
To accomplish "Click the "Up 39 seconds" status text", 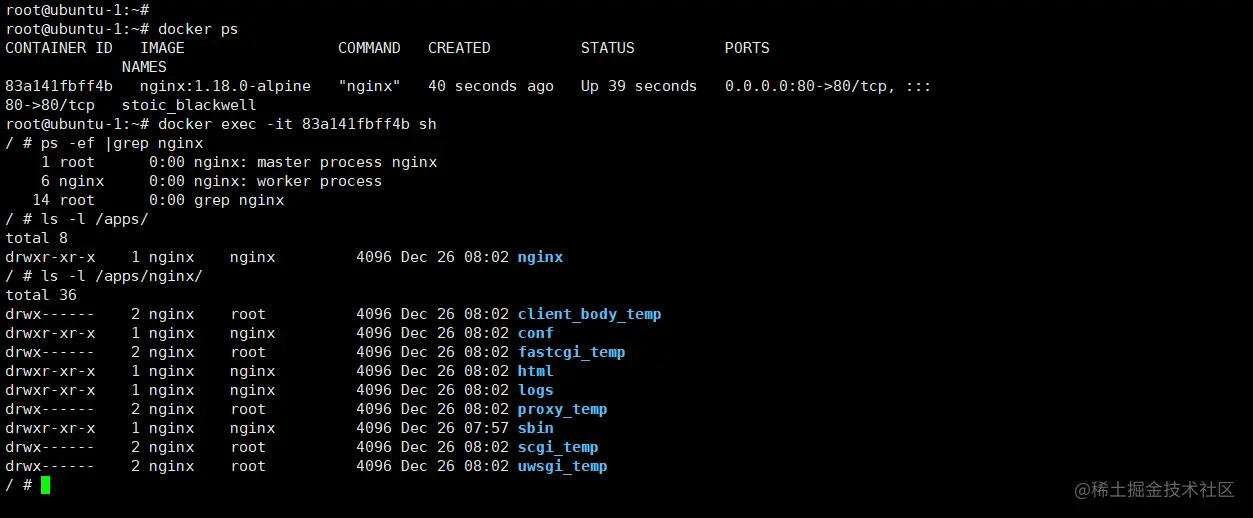I will 638,86.
